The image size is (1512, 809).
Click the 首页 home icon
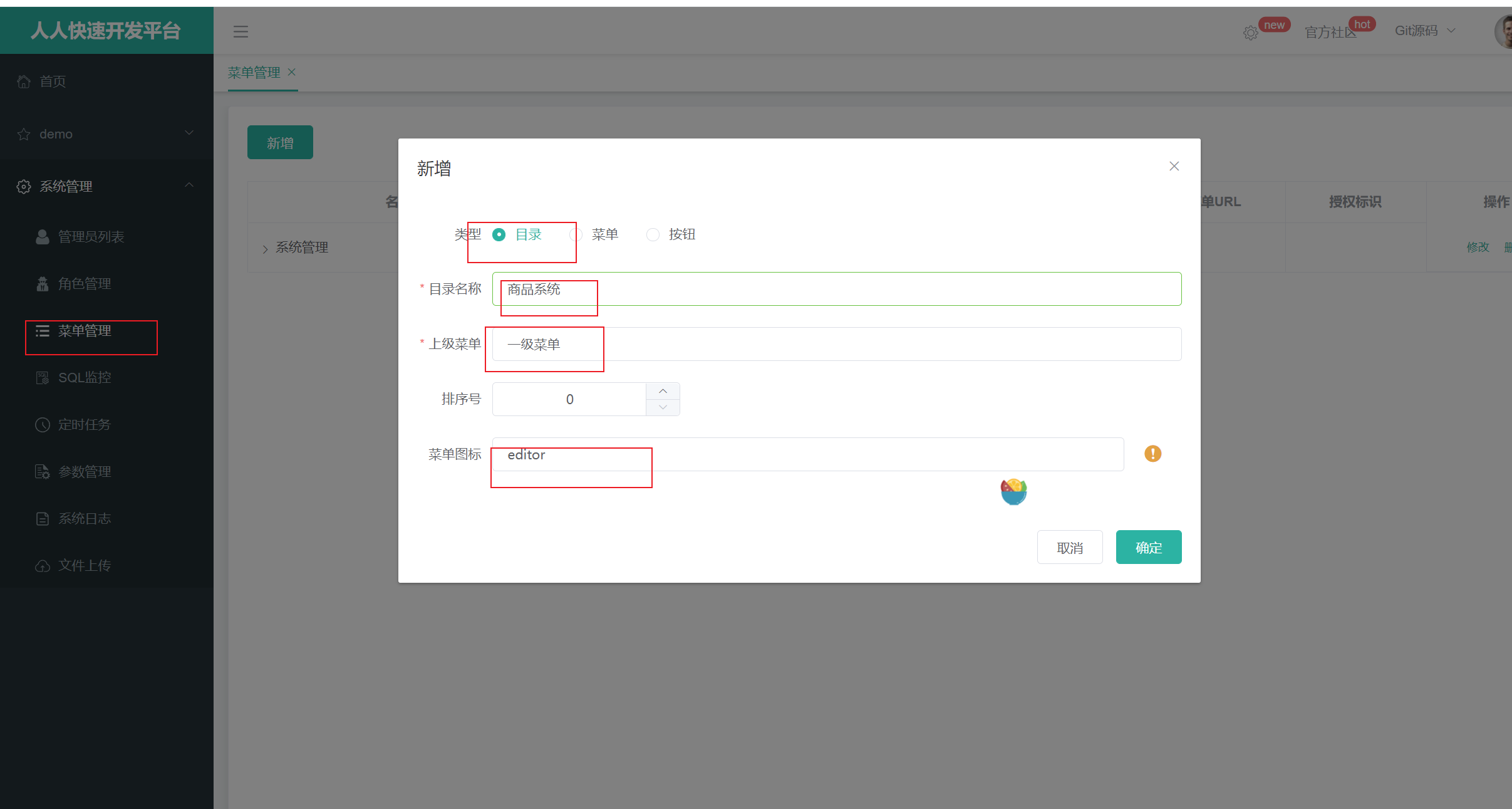(x=24, y=81)
